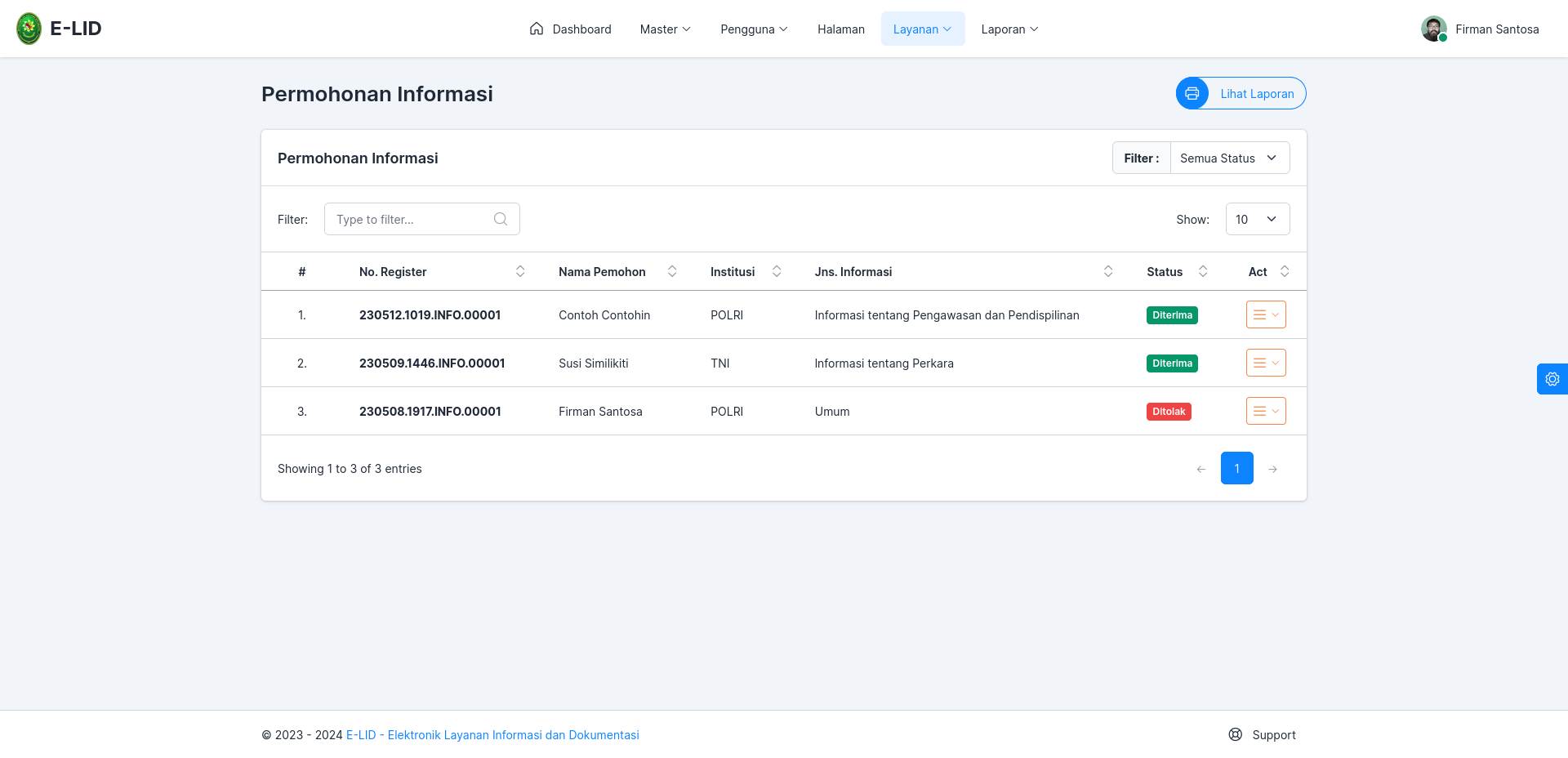This screenshot has height=758, width=1568.
Task: Focus the Type to filter input
Action: tap(422, 219)
